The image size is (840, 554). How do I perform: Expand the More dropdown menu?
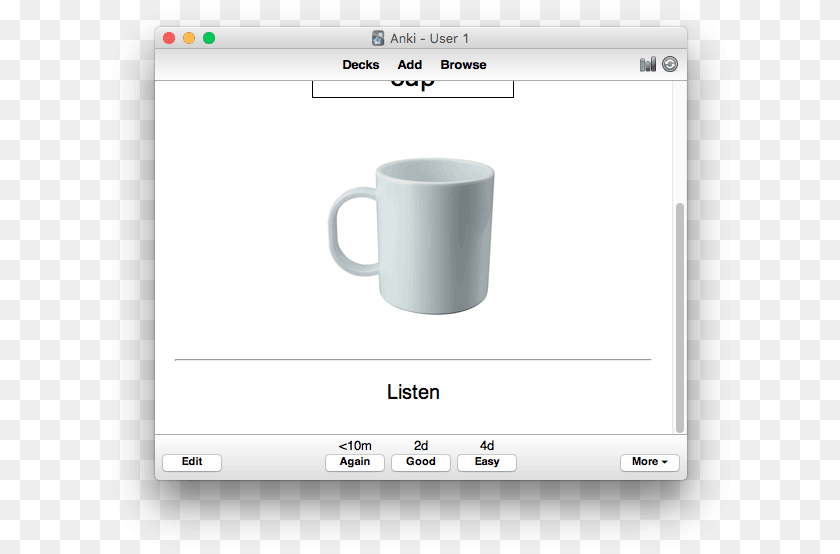[650, 462]
